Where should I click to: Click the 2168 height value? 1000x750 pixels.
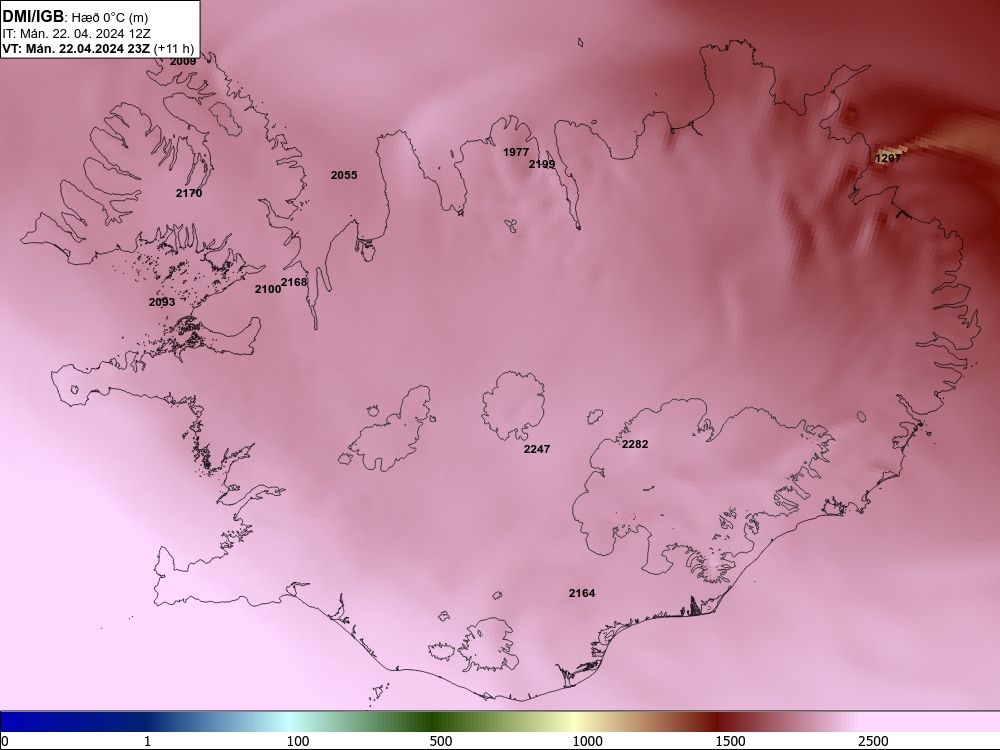(294, 282)
